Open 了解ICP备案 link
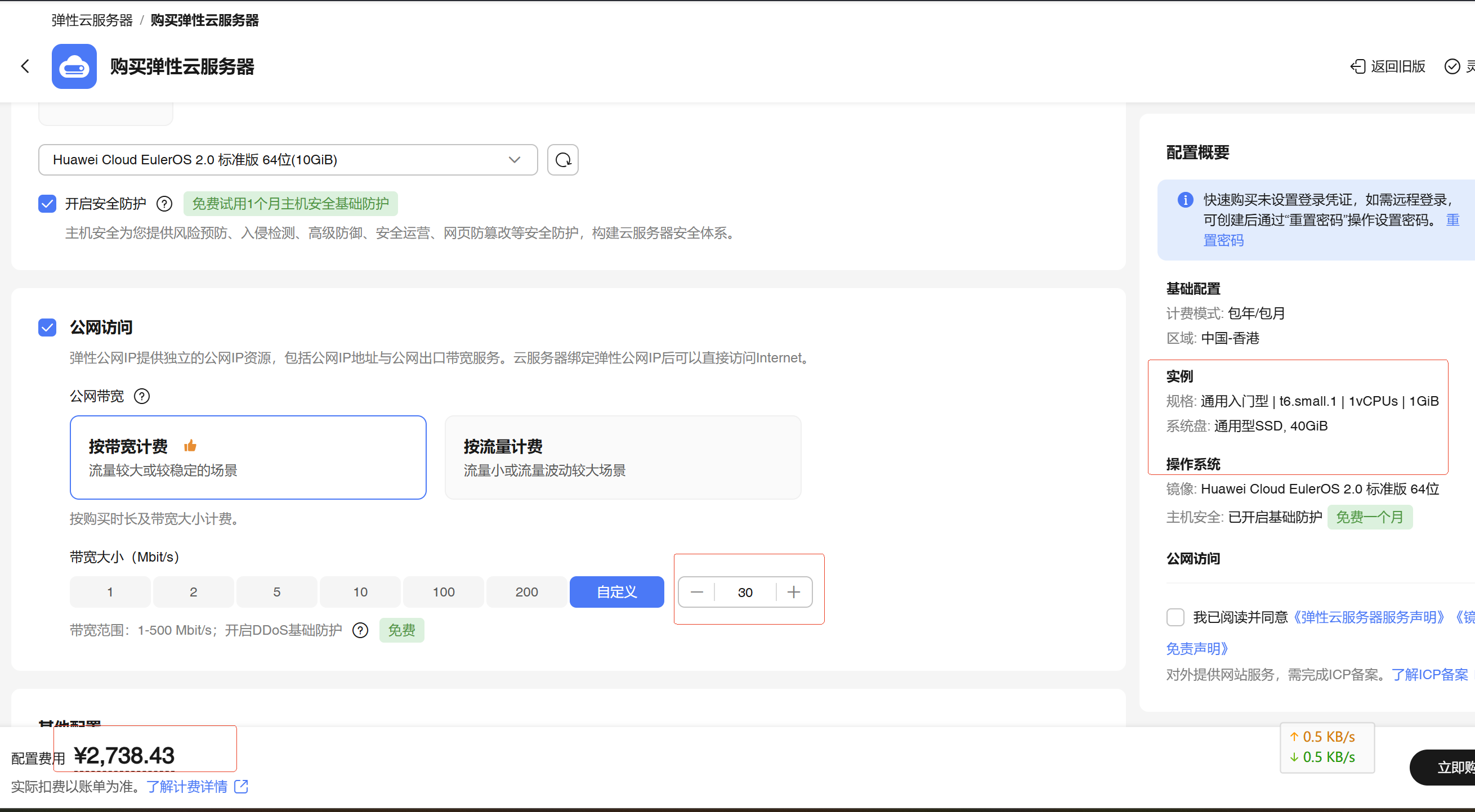The height and width of the screenshot is (812, 1475). 1430,674
